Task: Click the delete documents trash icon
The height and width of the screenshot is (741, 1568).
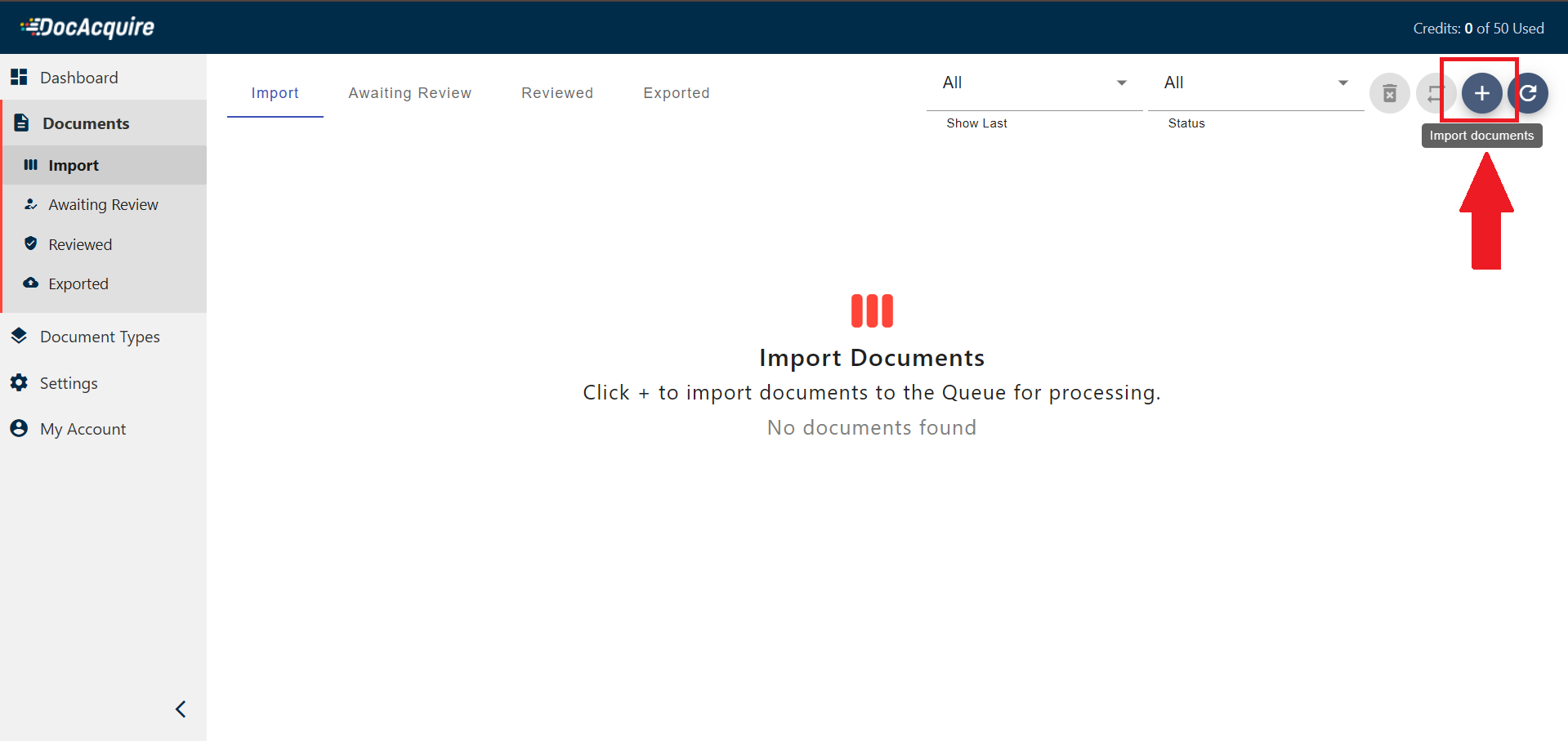Action: pyautogui.click(x=1389, y=92)
